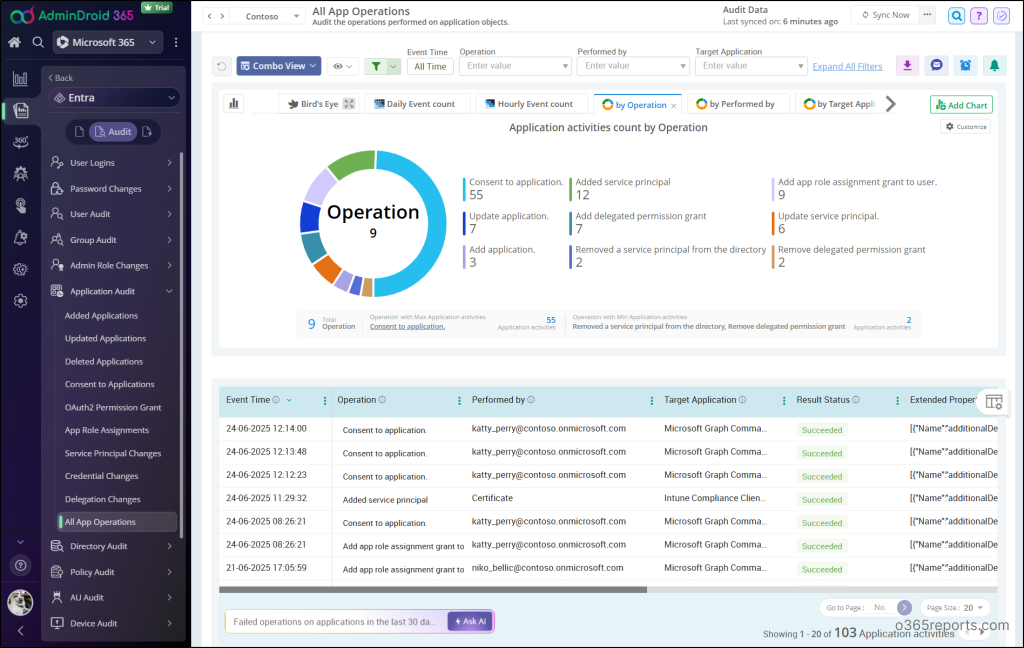Click the Ask AI button
Image resolution: width=1024 pixels, height=648 pixels.
[470, 621]
